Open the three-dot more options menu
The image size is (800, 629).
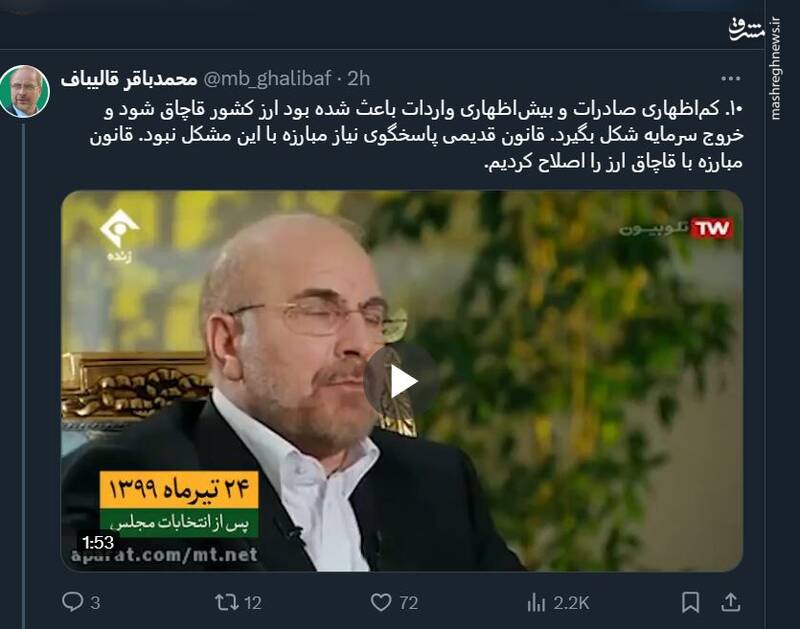click(730, 78)
